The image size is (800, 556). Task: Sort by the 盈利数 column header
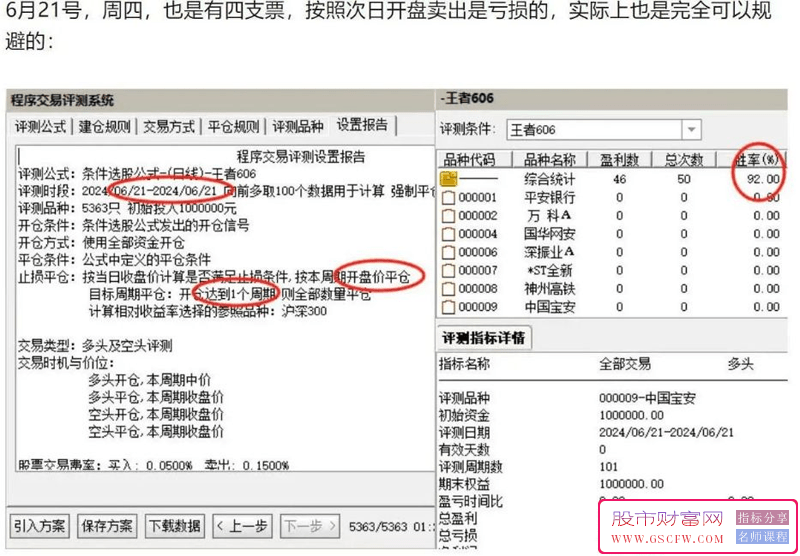(x=619, y=159)
